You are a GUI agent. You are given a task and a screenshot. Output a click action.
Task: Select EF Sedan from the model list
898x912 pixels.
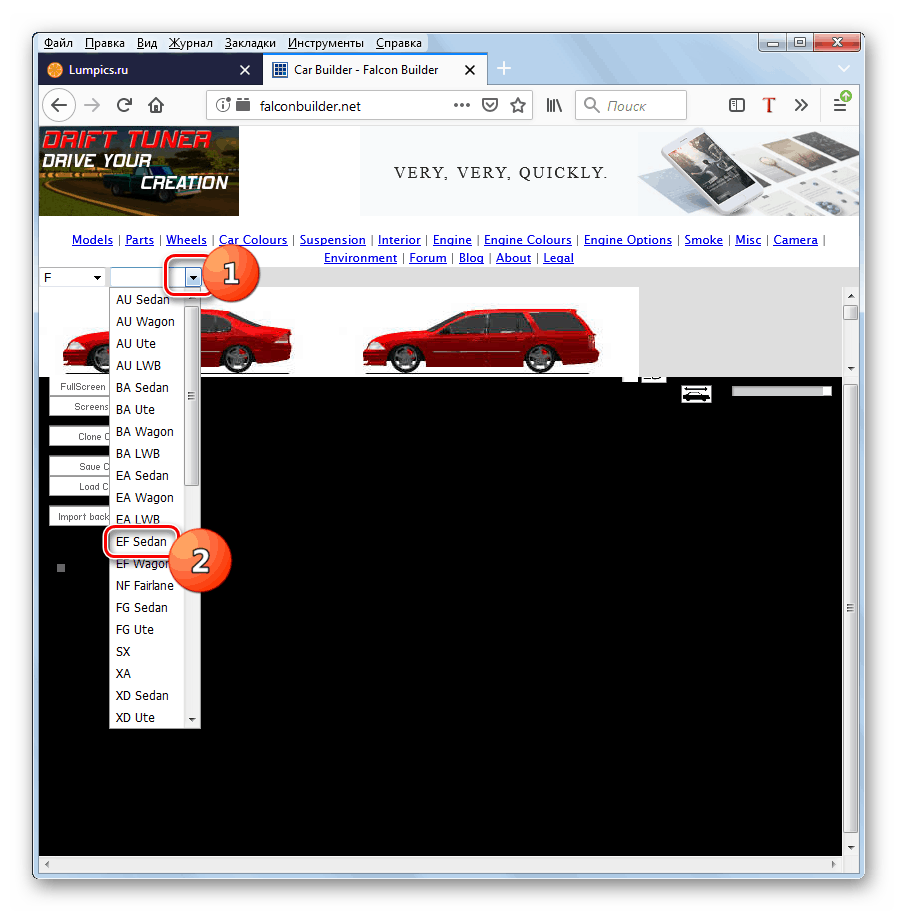pos(141,541)
